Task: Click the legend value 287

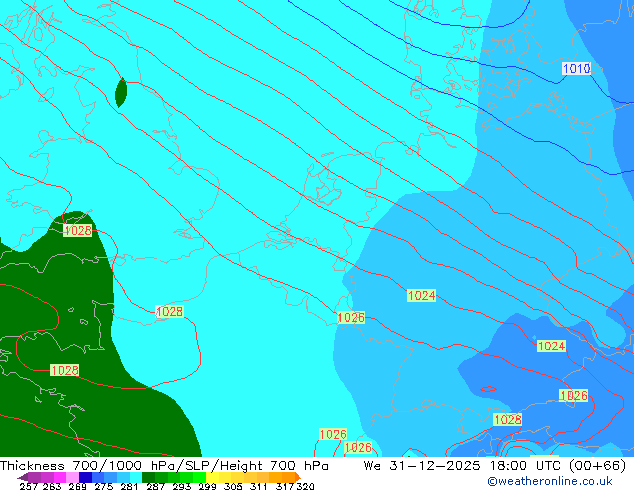Action: pyautogui.click(x=155, y=486)
